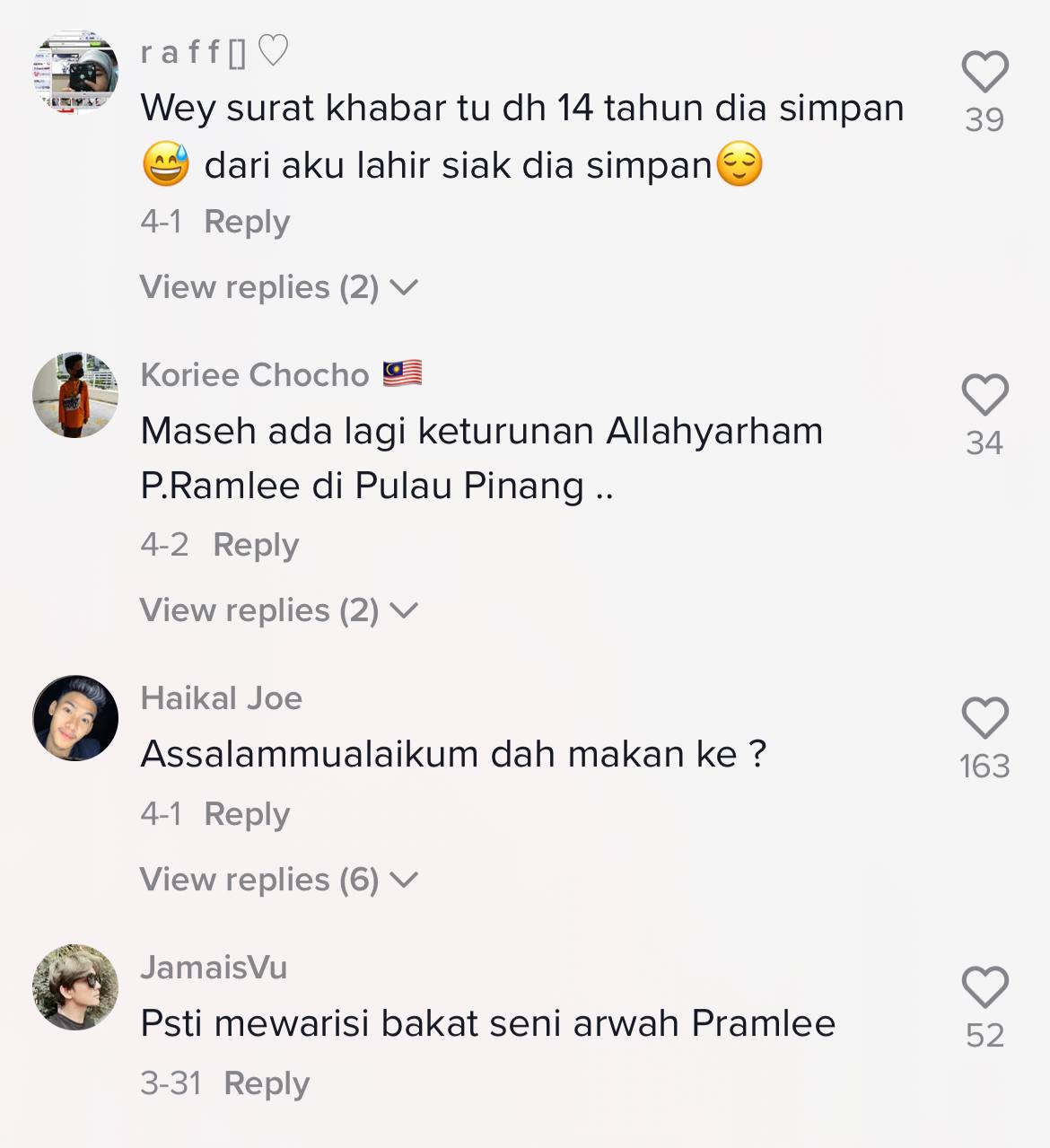Expand replies under Koriee Chocho's comment
The image size is (1050, 1148).
coord(279,610)
